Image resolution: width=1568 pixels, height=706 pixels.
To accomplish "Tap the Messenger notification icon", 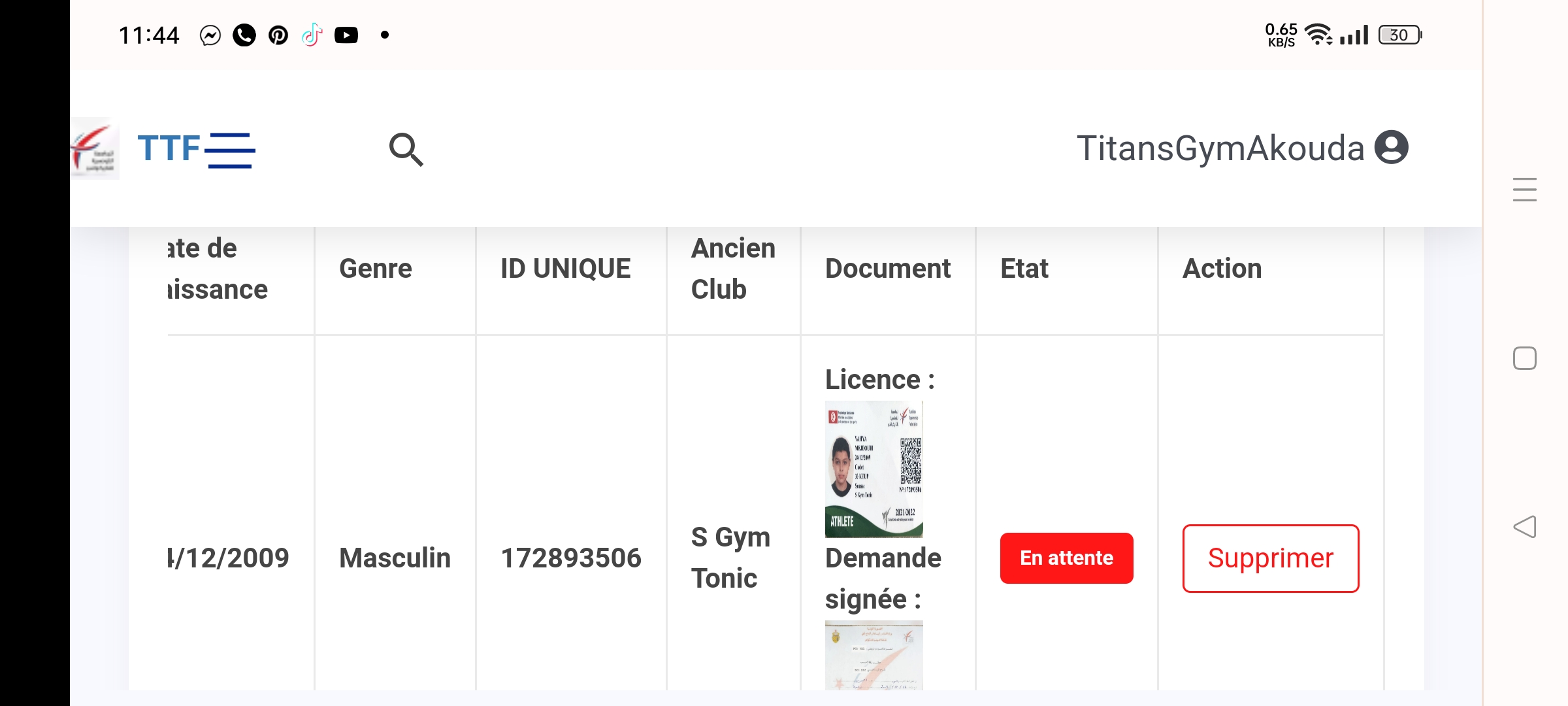I will (x=210, y=35).
